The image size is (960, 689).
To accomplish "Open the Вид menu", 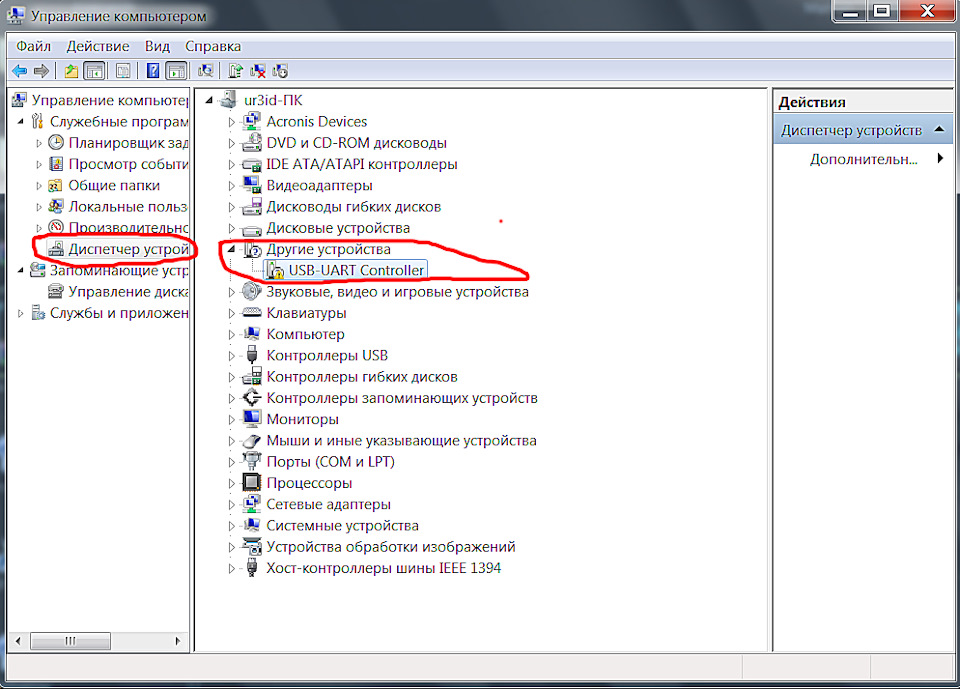I will [157, 47].
